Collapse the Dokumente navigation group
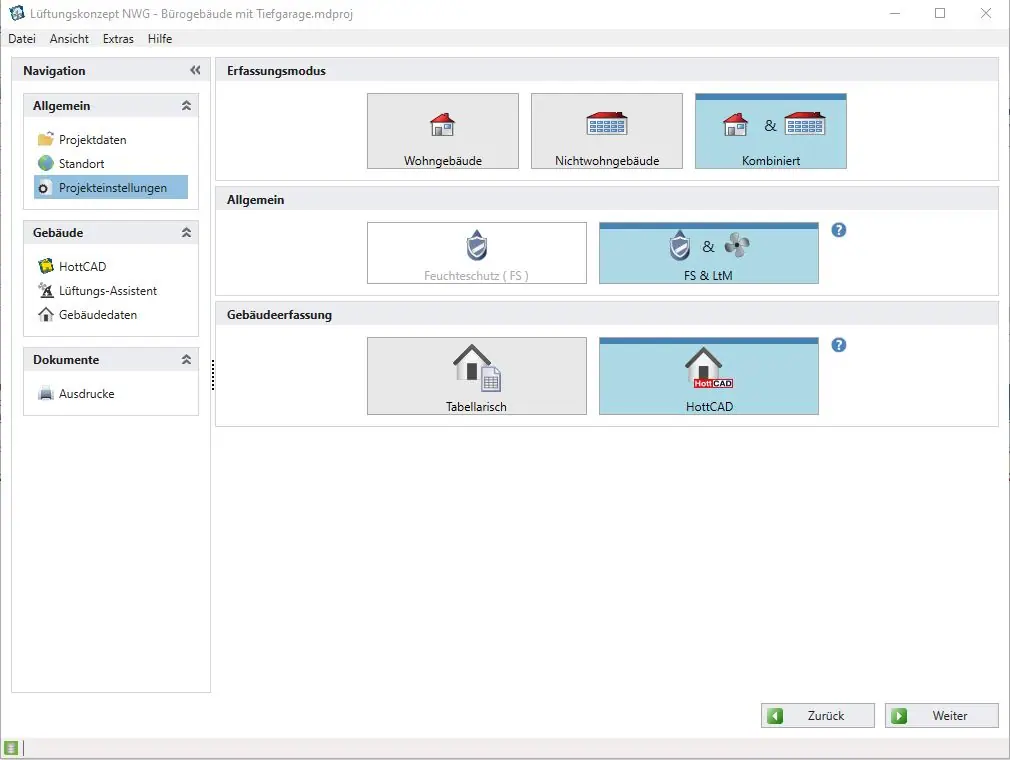1010x760 pixels. point(186,360)
